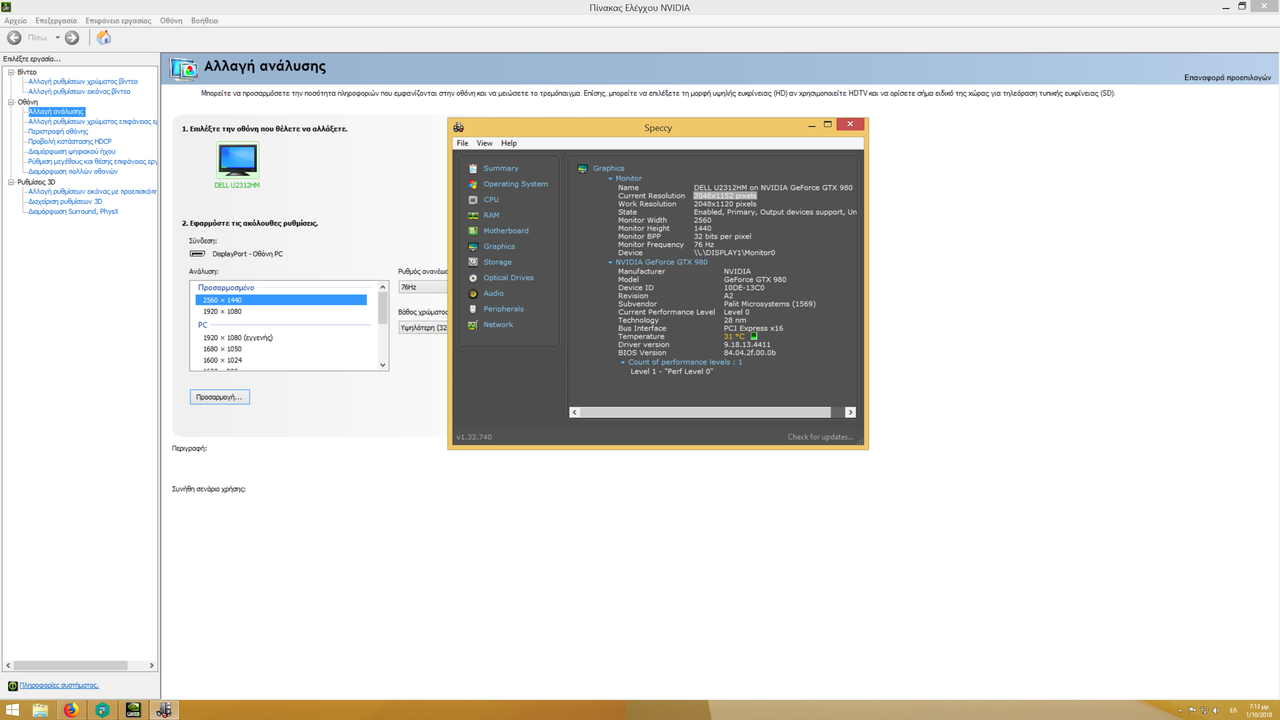Open Προβολή κατάστασης HDCP
Viewport: 1280px width, 720px height.
(x=70, y=141)
